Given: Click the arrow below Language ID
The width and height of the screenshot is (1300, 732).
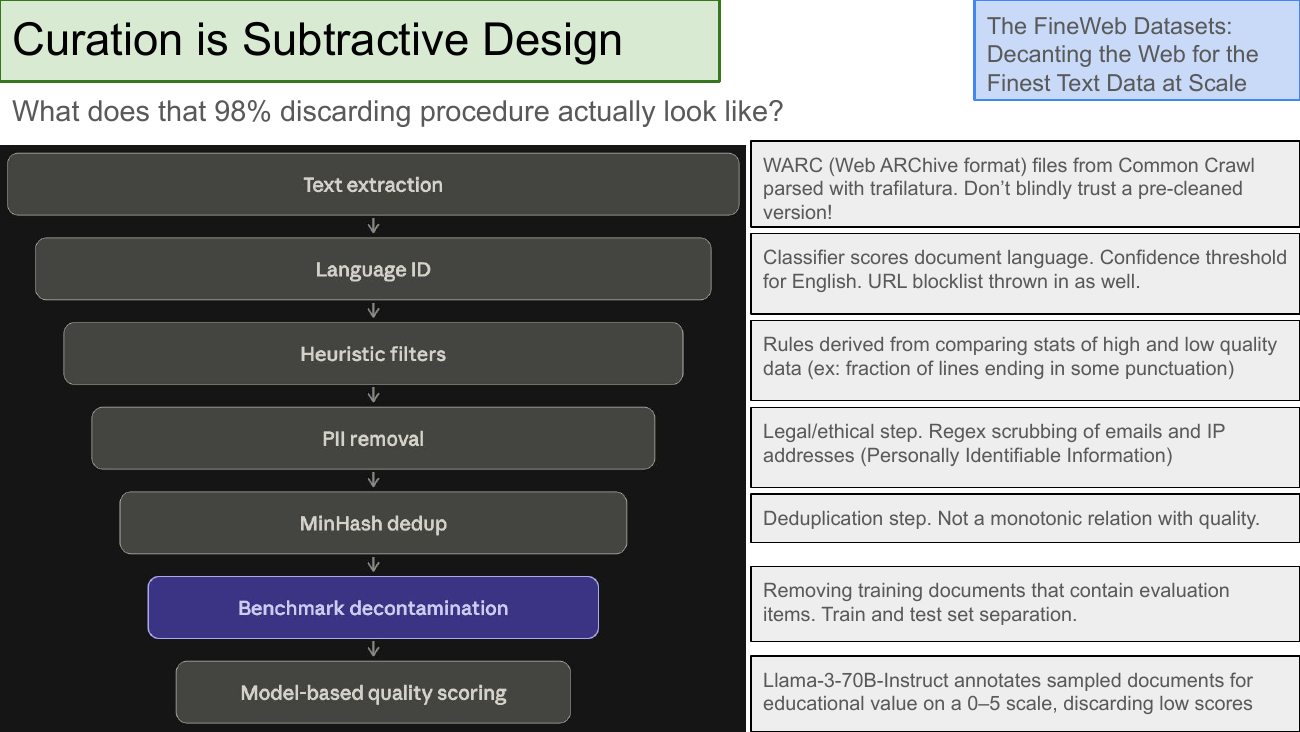Looking at the screenshot, I should tap(373, 312).
